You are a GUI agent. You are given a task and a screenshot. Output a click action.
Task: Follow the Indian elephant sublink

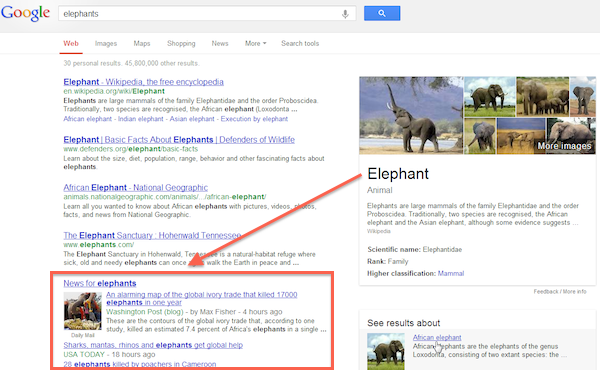(x=140, y=119)
